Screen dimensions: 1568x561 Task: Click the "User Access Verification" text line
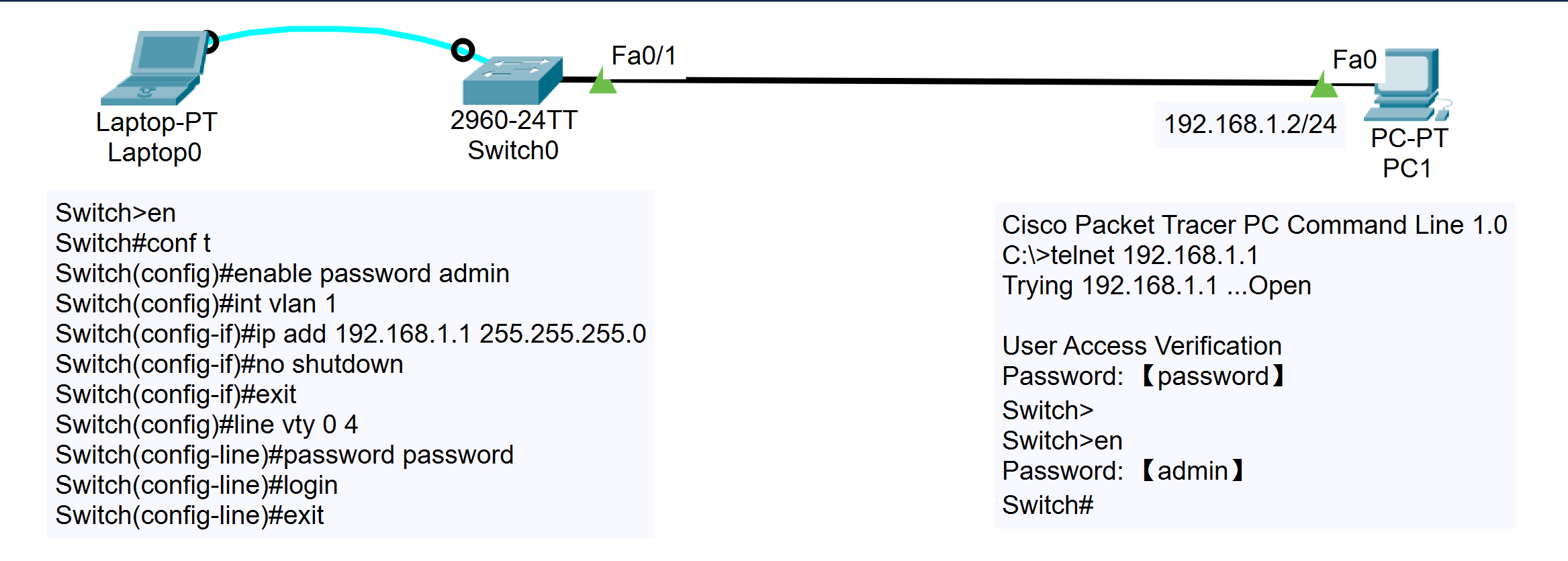[1142, 346]
